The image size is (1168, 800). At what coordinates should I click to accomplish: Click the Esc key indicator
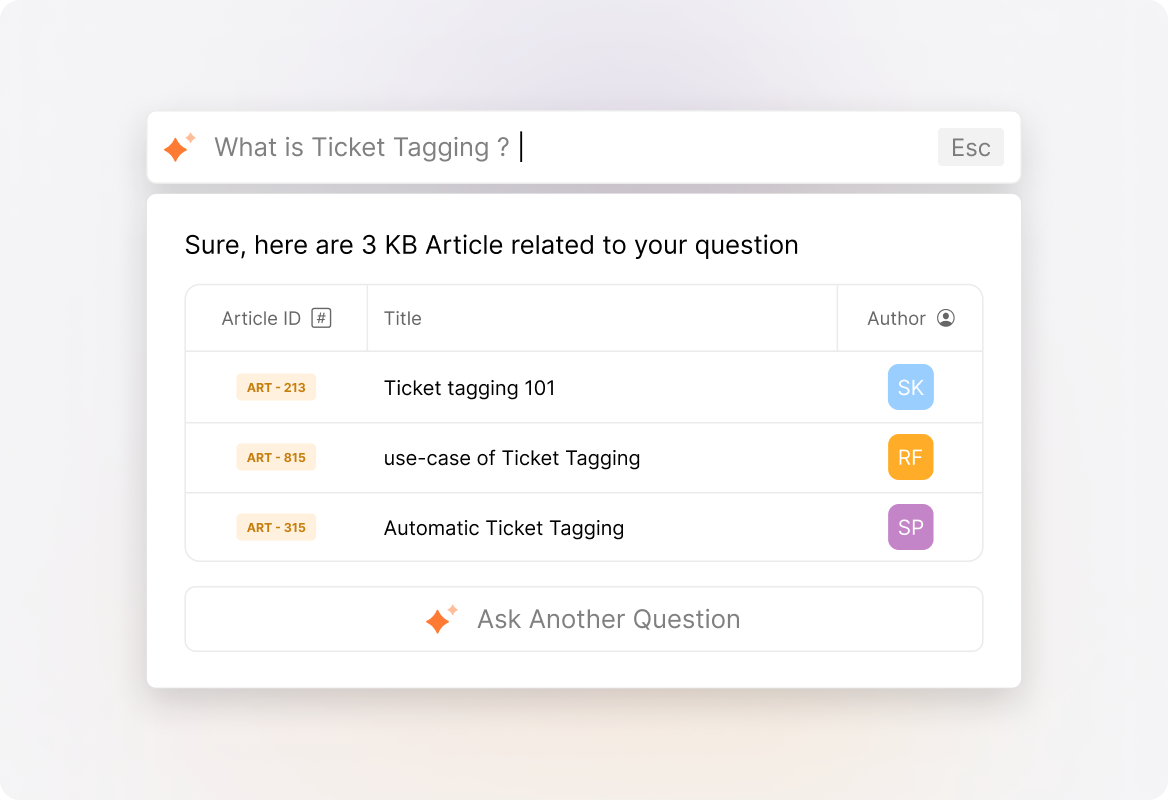[x=970, y=147]
